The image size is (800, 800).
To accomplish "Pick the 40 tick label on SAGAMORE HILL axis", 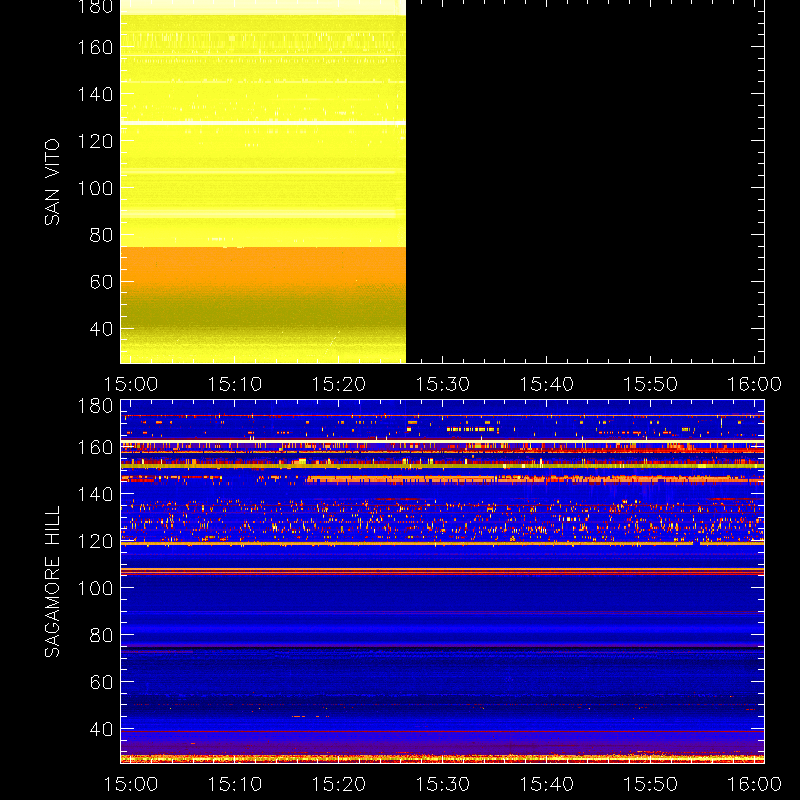I will click(x=101, y=729).
